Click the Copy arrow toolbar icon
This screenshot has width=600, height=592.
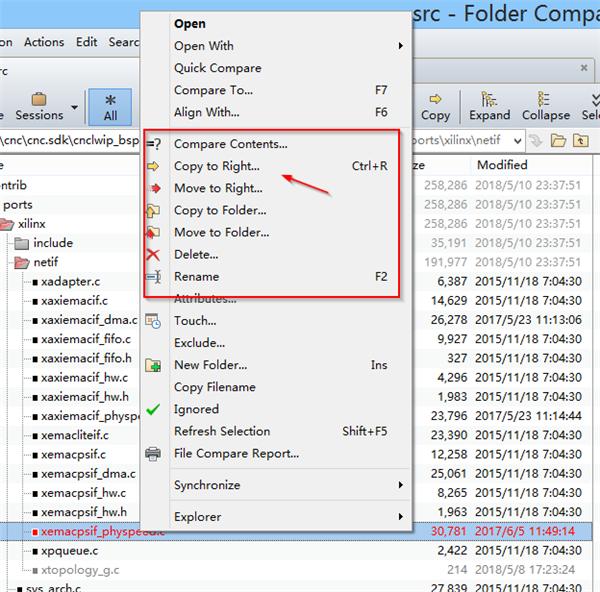pos(435,99)
